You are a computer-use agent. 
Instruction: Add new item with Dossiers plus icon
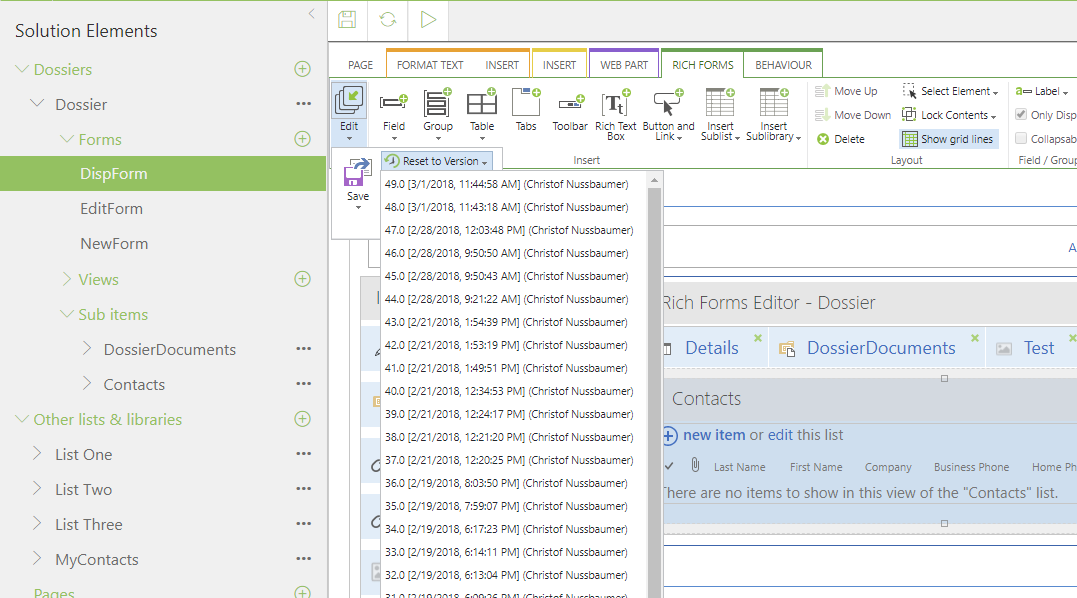click(302, 69)
